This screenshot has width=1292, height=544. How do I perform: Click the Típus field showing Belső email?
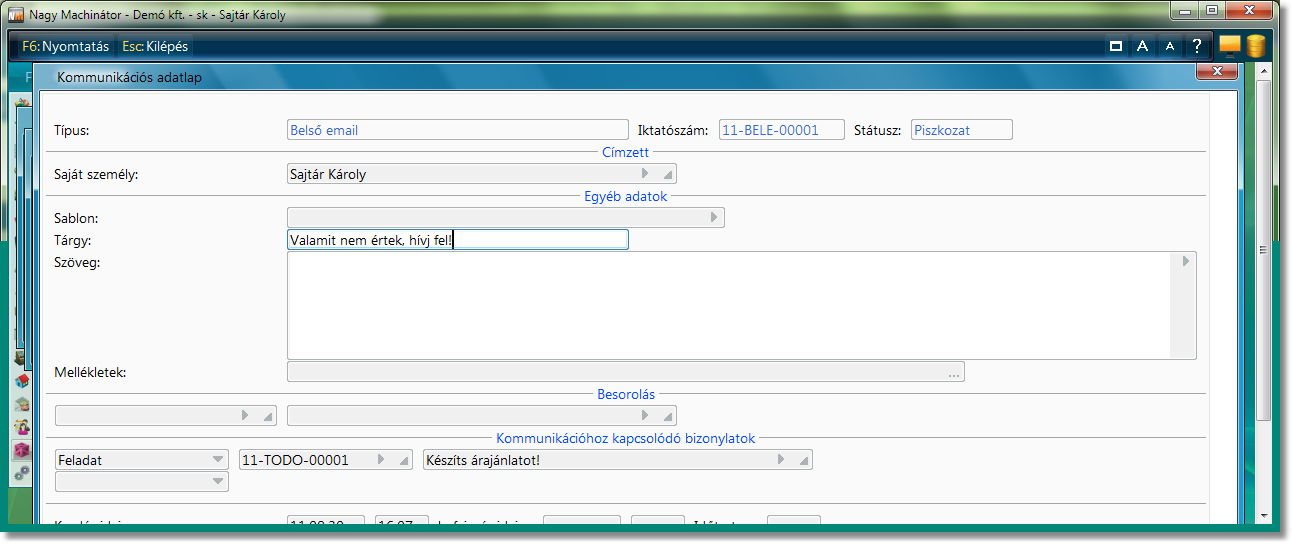coord(457,130)
